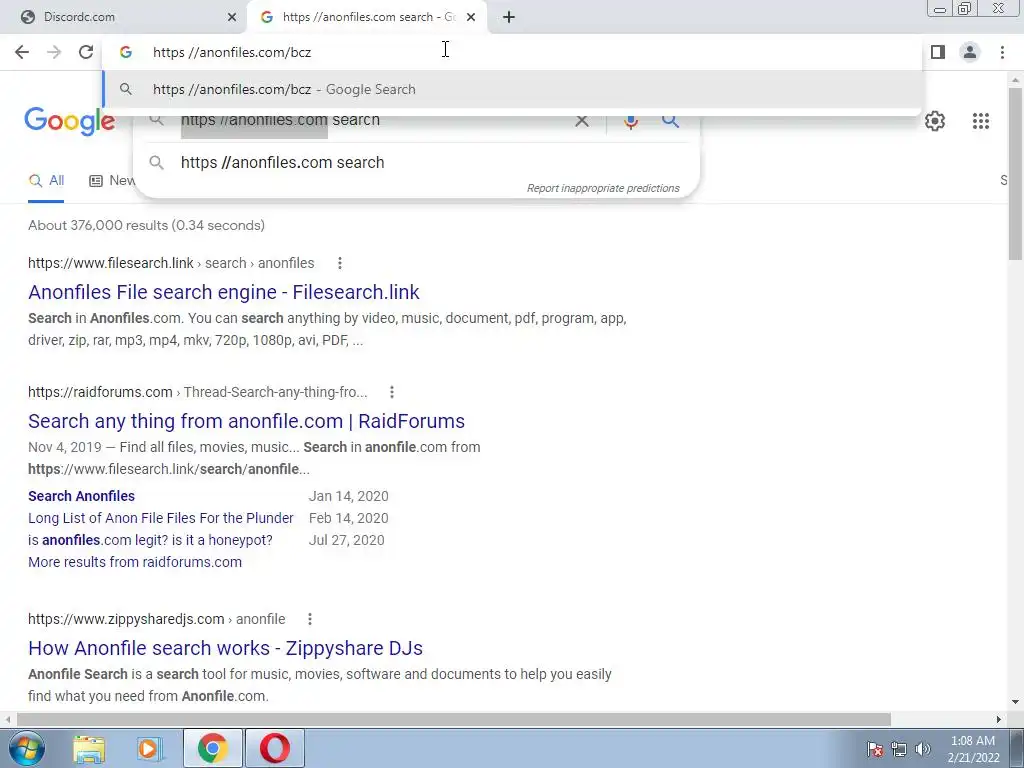Open Opera browser from the taskbar
Viewport: 1024px width, 768px height.
tap(275, 748)
